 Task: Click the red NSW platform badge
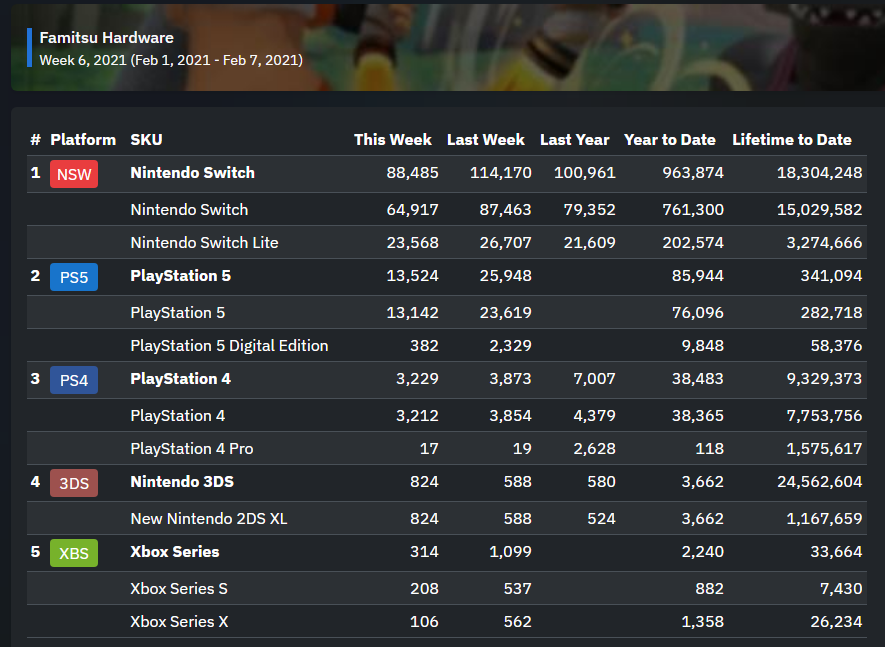(x=74, y=174)
